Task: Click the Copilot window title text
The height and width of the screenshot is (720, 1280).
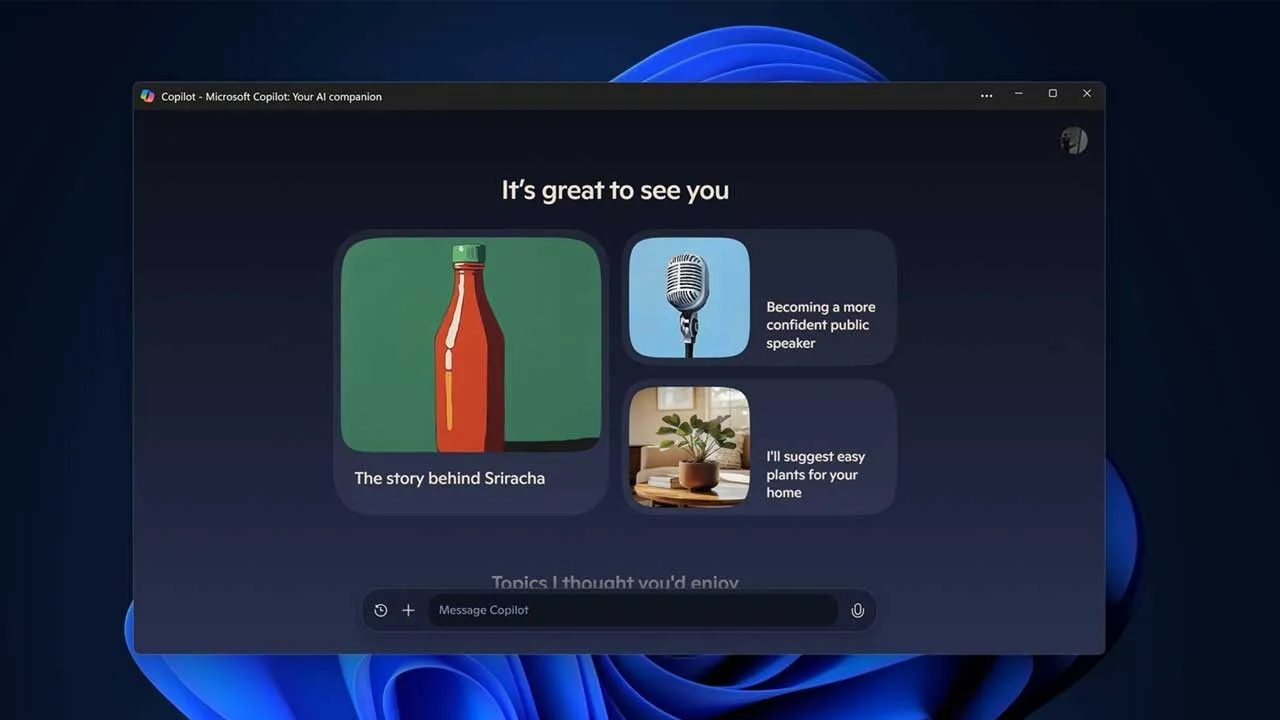Action: coord(272,97)
